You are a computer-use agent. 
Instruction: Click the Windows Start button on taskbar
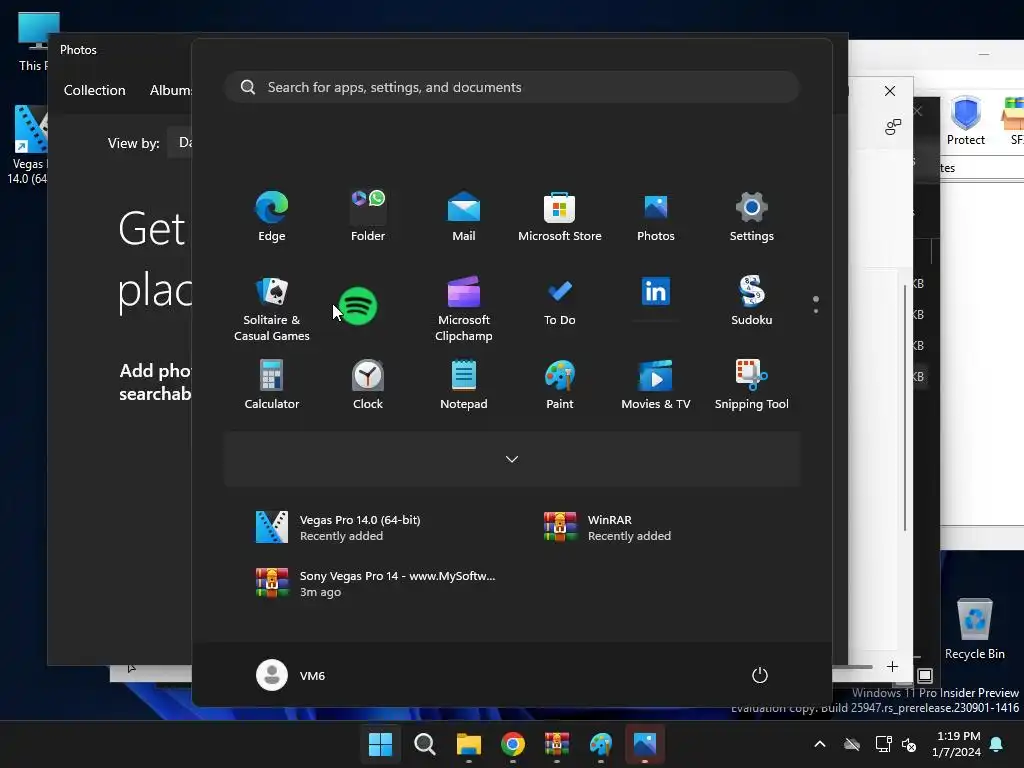point(380,744)
